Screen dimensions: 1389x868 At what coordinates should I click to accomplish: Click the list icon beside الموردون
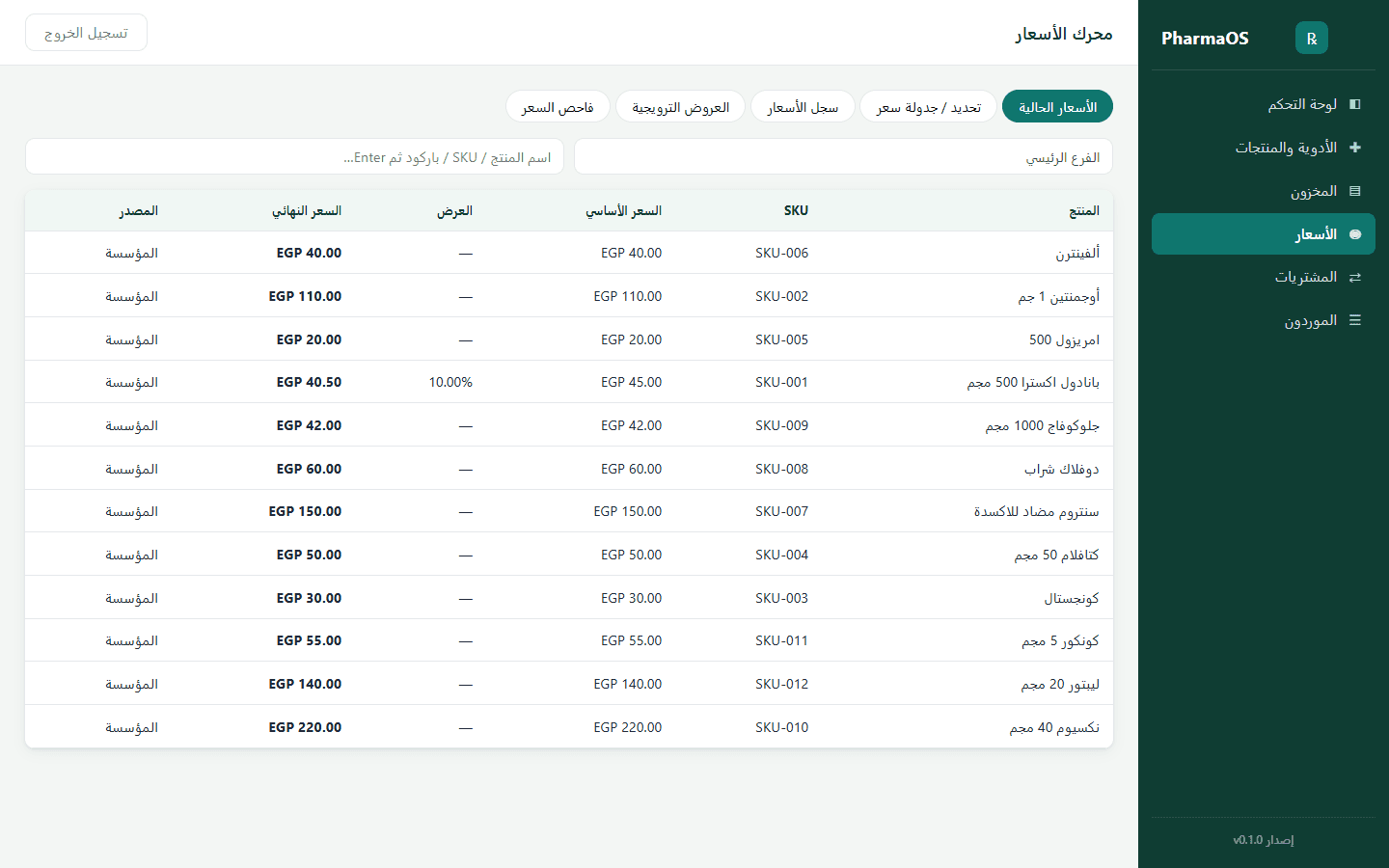click(1355, 320)
